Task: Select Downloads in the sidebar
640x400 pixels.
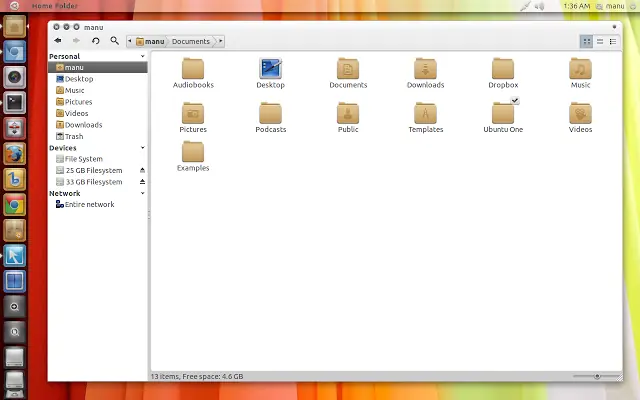Action: [x=83, y=125]
